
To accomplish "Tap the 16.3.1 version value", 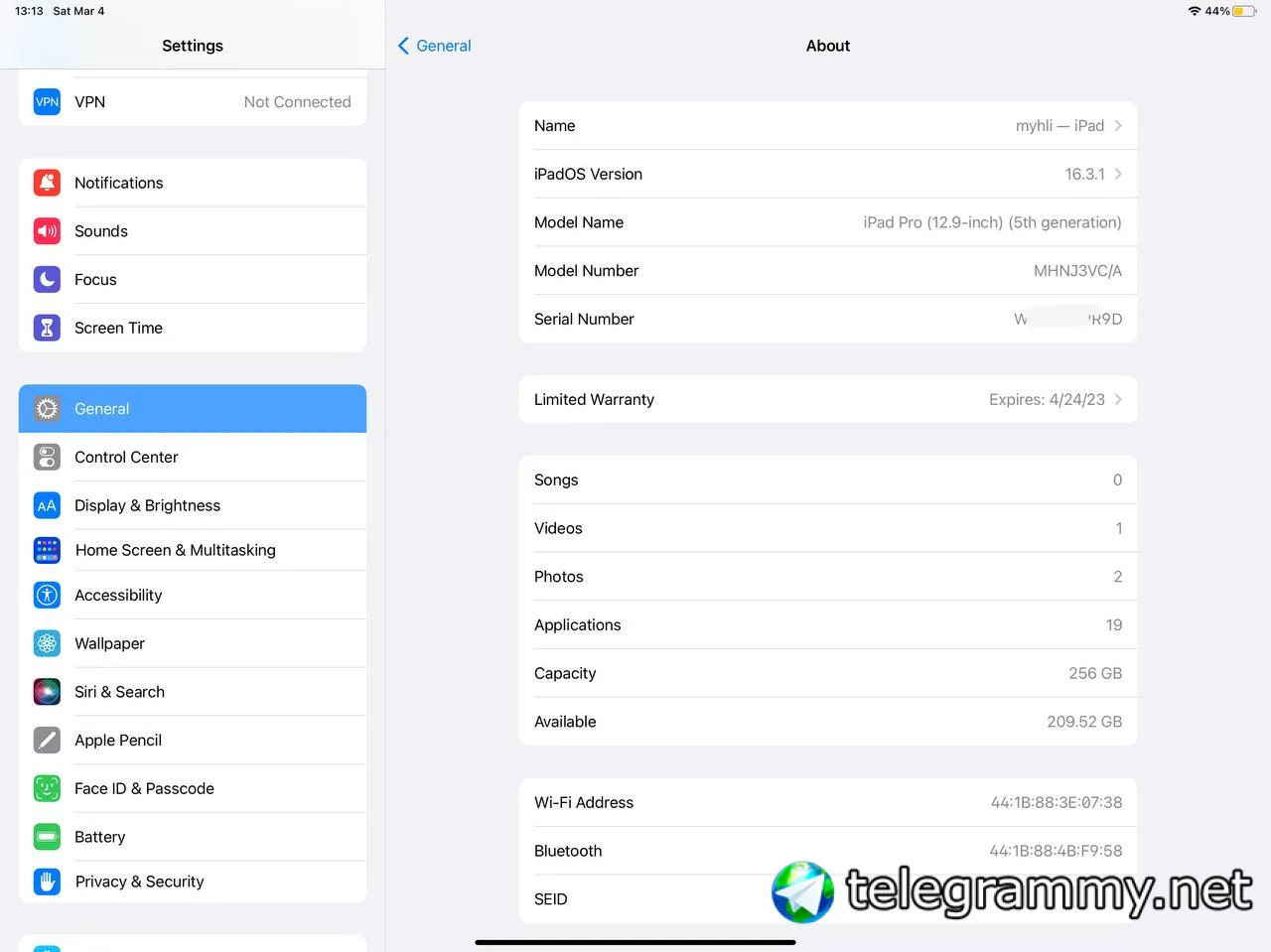I will (1084, 174).
